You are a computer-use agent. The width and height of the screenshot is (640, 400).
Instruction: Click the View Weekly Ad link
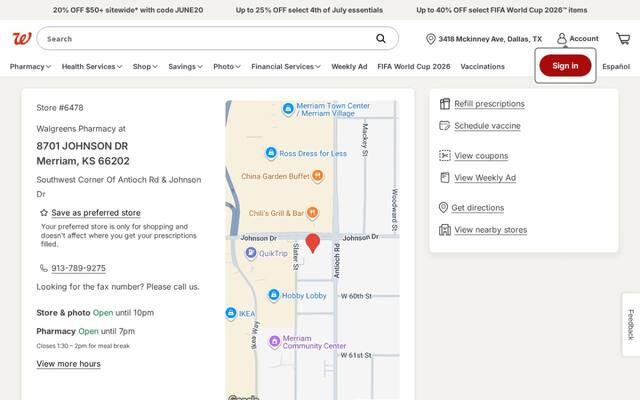click(x=485, y=178)
